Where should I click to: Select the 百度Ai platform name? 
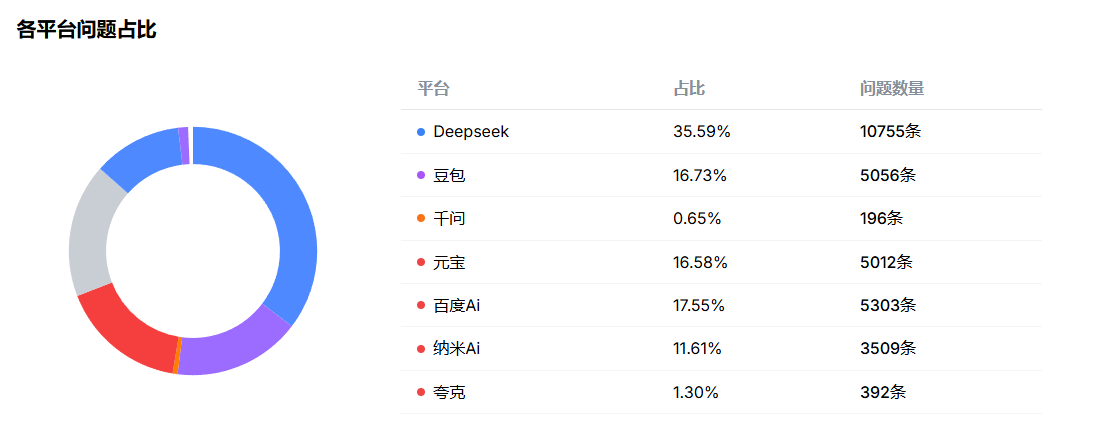point(456,306)
